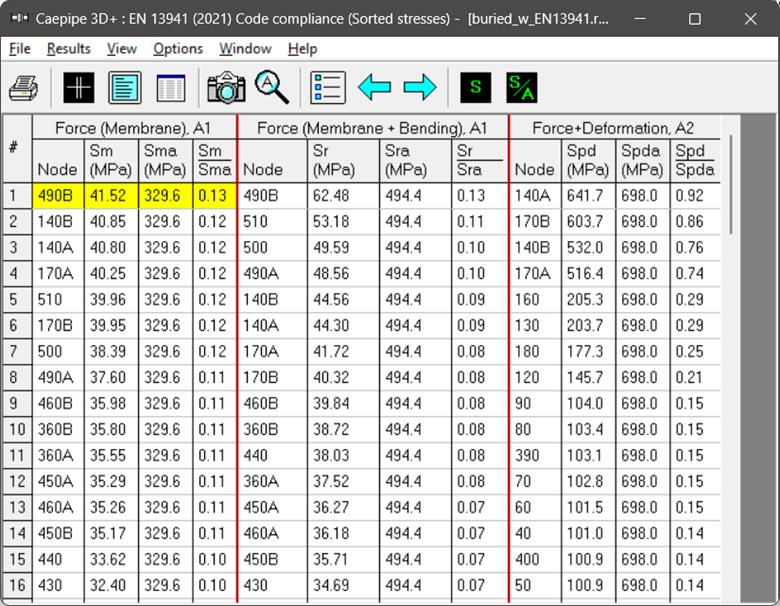Click the Force+Deformation, A2 column header
Viewport: 780px width, 606px height.
(x=612, y=128)
